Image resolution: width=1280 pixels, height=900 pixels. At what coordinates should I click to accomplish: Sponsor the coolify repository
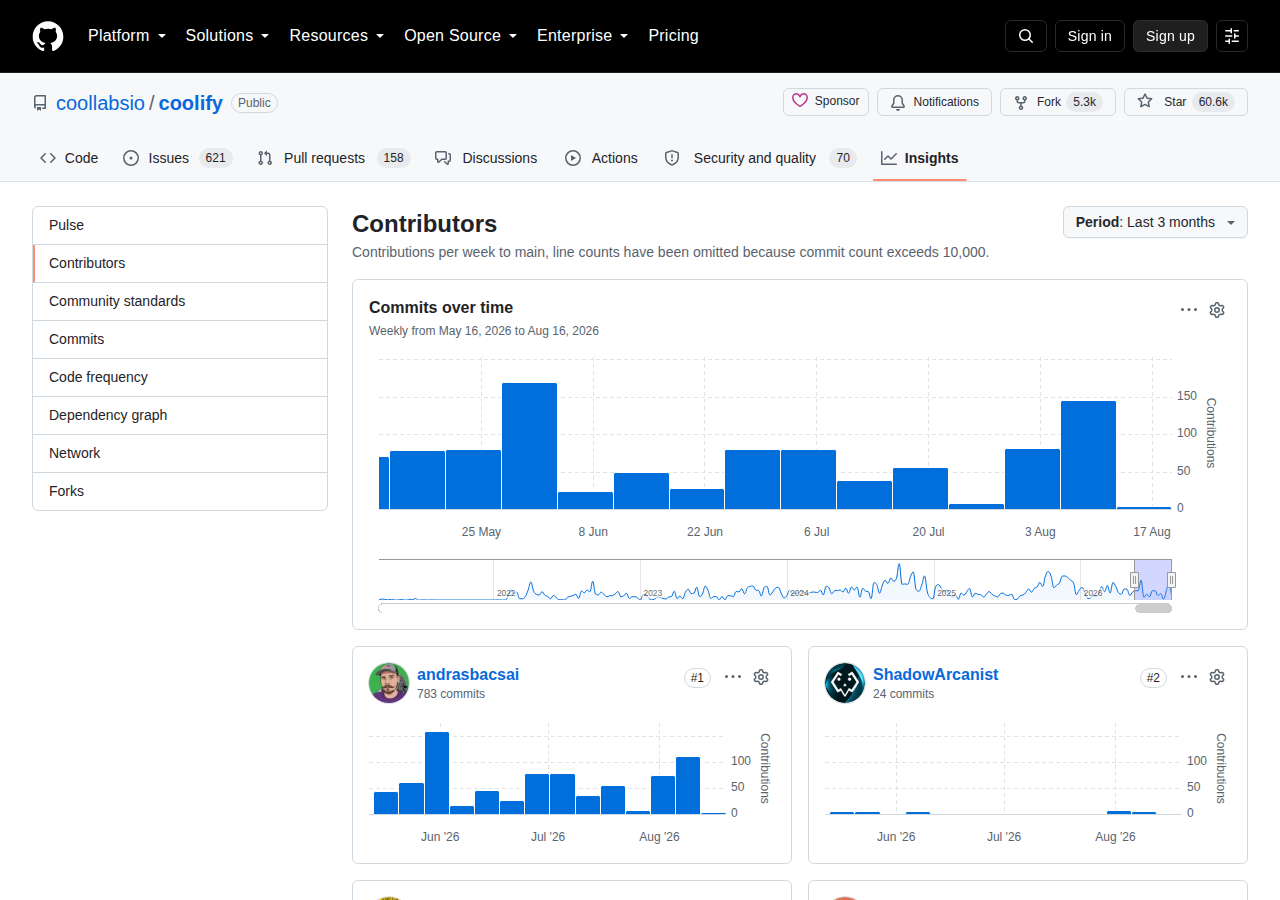826,102
